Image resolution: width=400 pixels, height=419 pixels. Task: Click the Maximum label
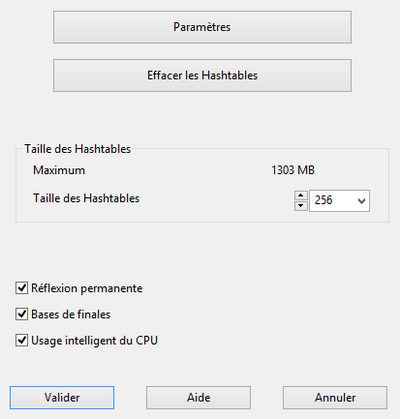tap(59, 170)
